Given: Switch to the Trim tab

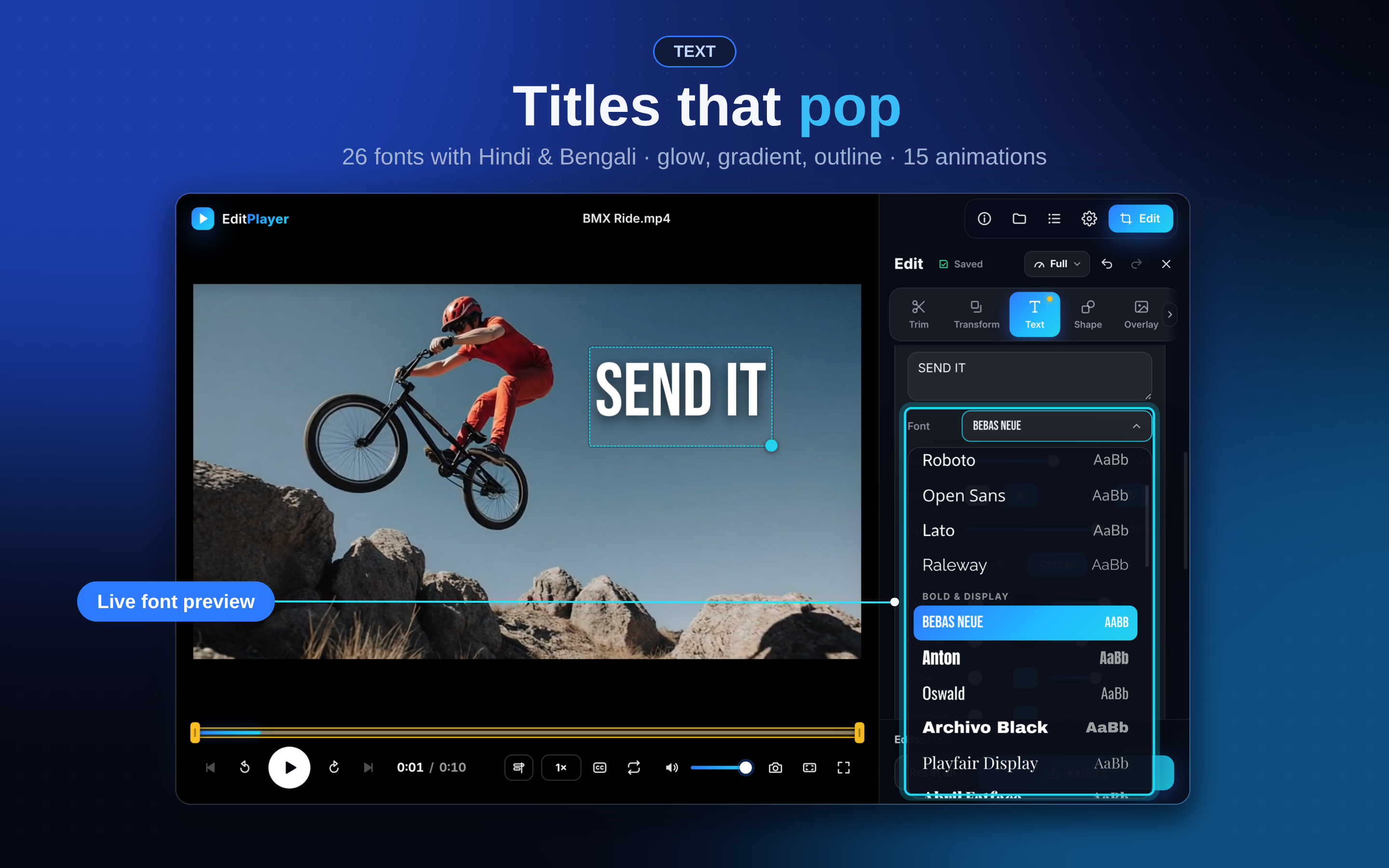Looking at the screenshot, I should coord(918,314).
